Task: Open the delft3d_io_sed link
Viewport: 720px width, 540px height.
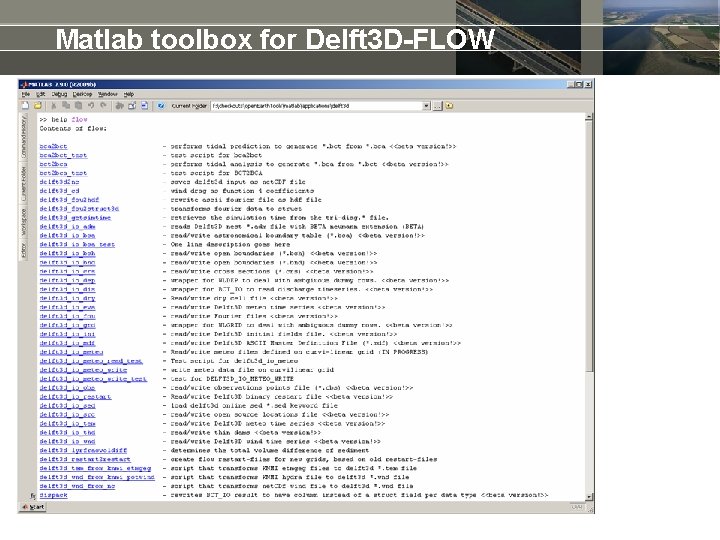Action: point(68,405)
